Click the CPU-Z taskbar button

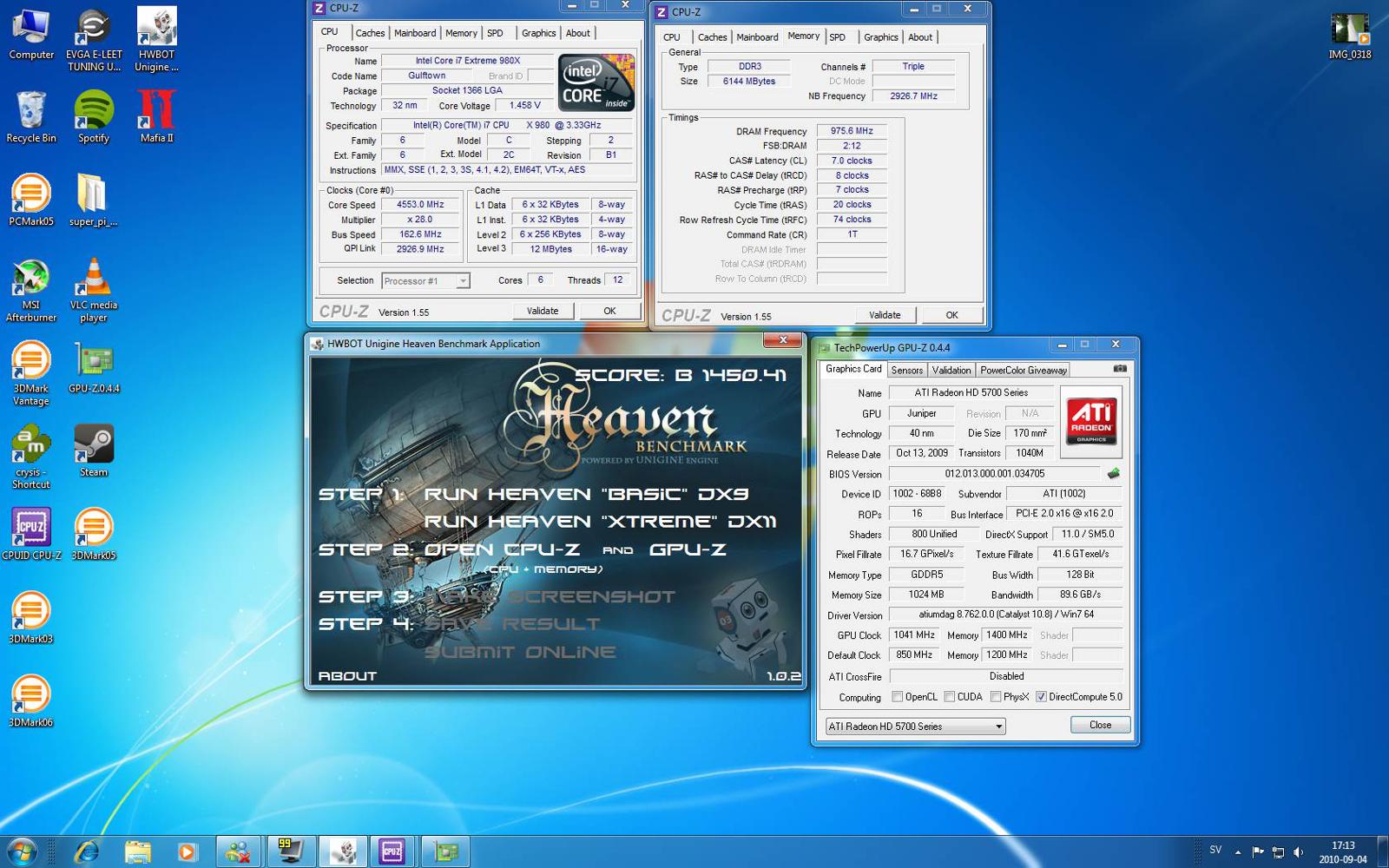point(392,852)
